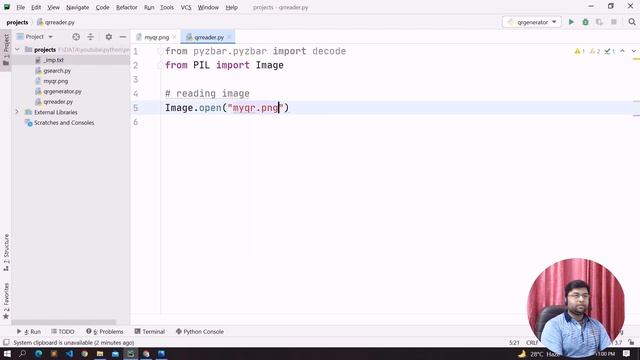This screenshot has height=360, width=640.
Task: Start debugging with the green bug icon
Action: (x=585, y=22)
